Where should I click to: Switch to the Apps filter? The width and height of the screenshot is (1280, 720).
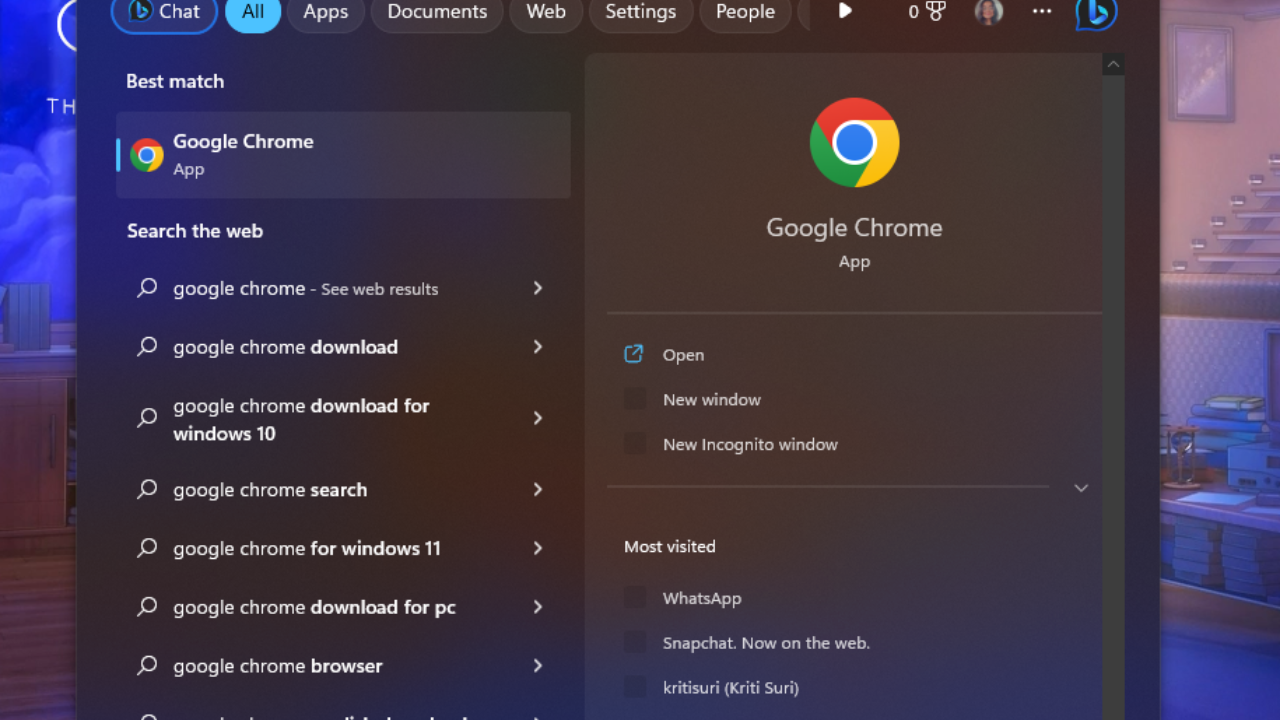(x=326, y=12)
